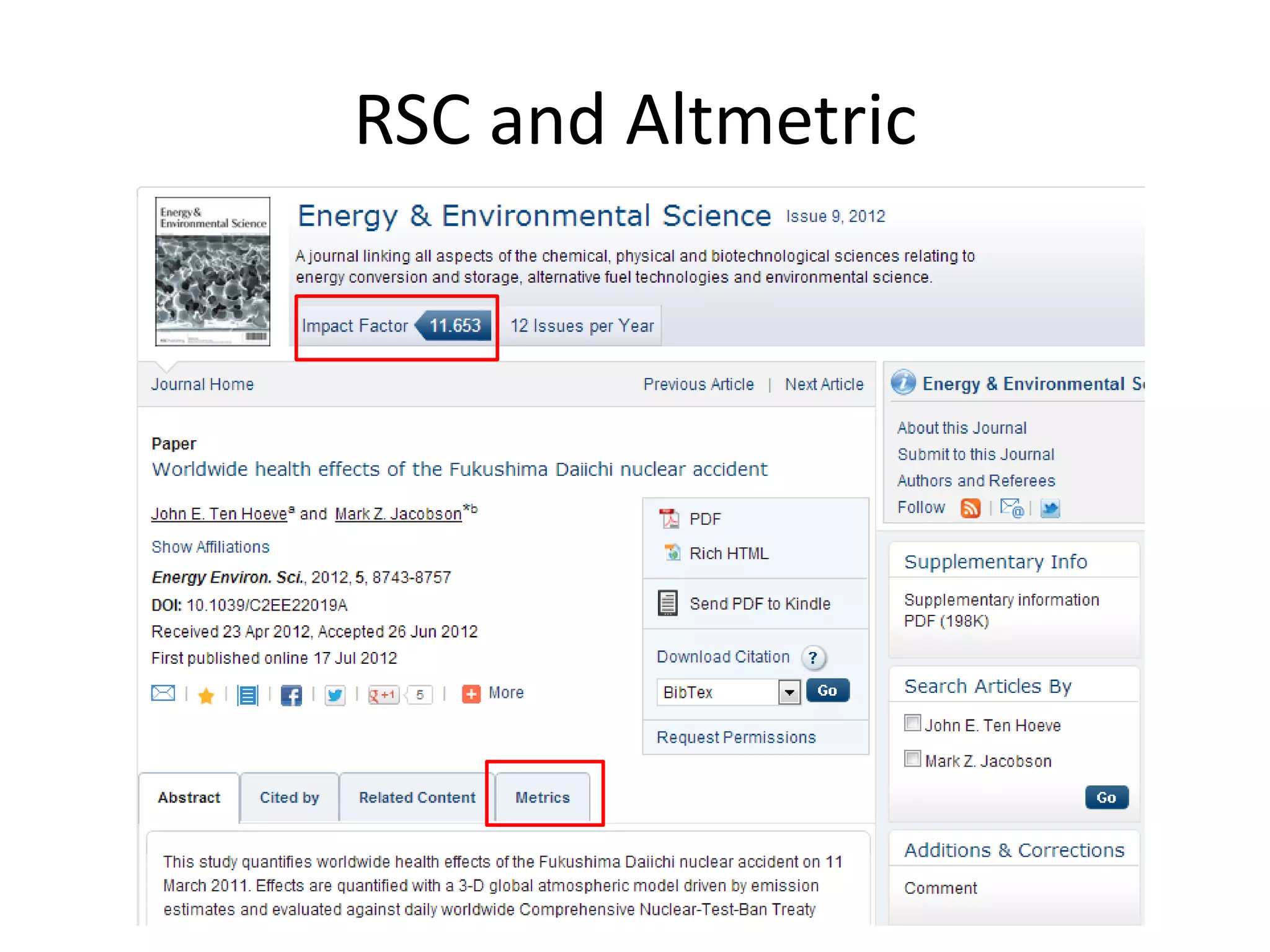Subscribe via the orange RSS feed icon

[x=970, y=508]
